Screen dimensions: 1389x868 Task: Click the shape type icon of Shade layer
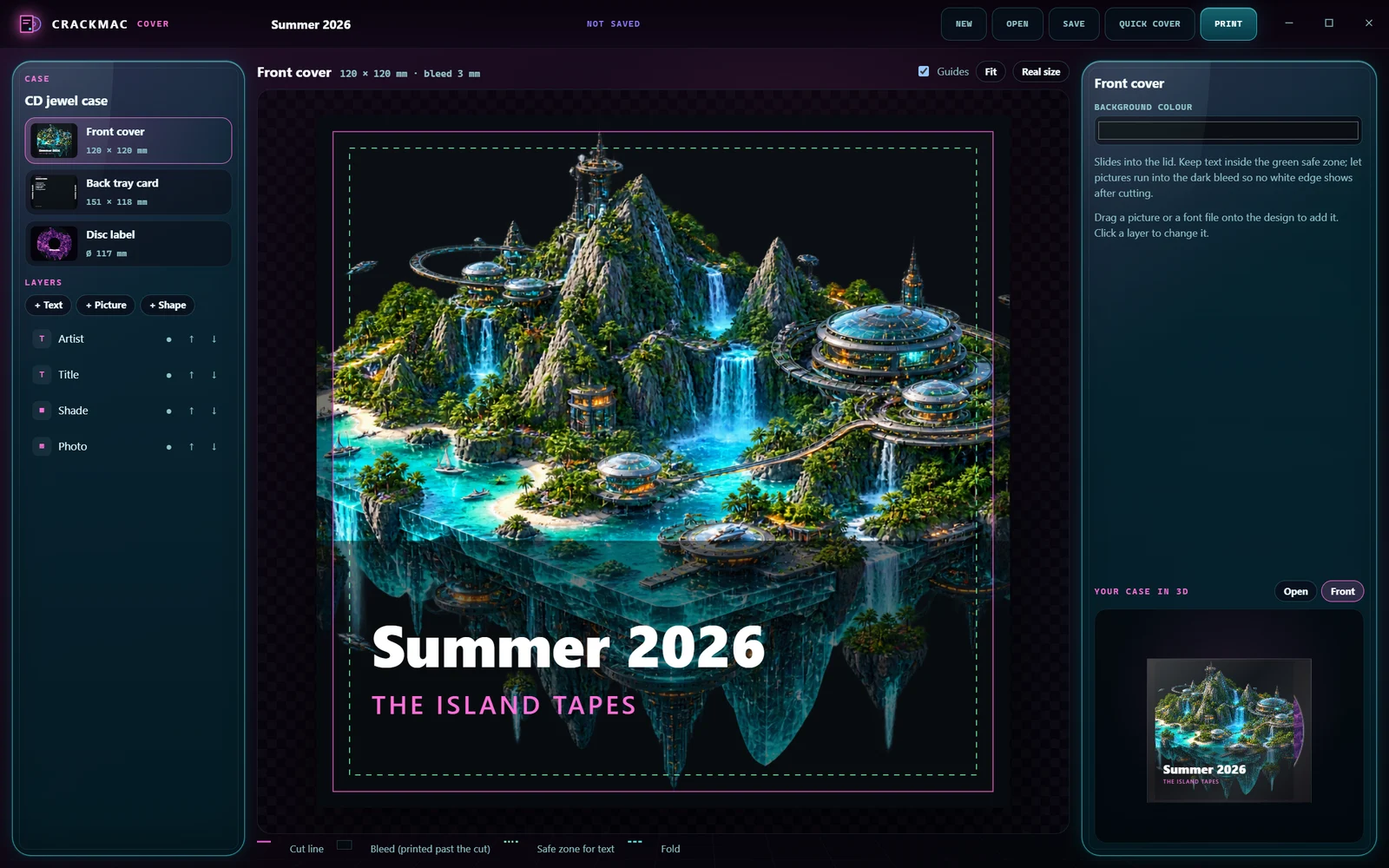click(x=42, y=410)
